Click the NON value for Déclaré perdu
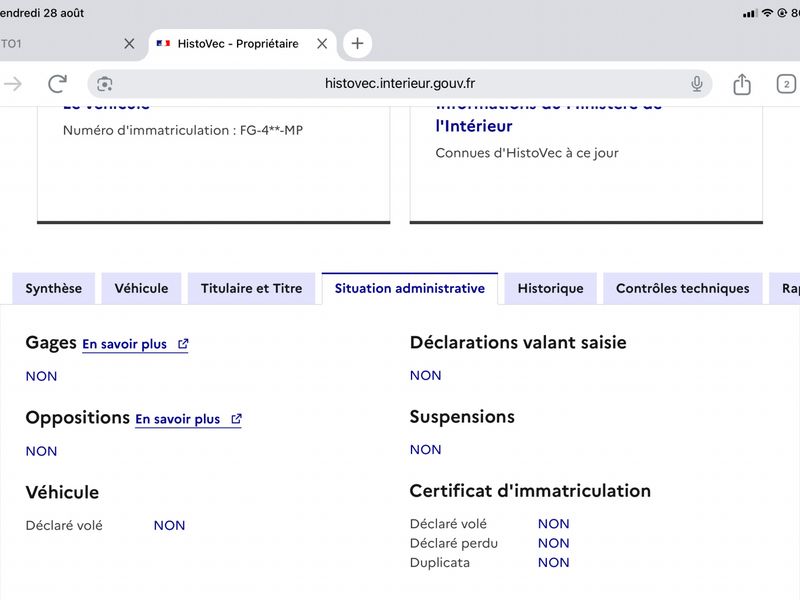The image size is (800, 600). click(x=554, y=543)
